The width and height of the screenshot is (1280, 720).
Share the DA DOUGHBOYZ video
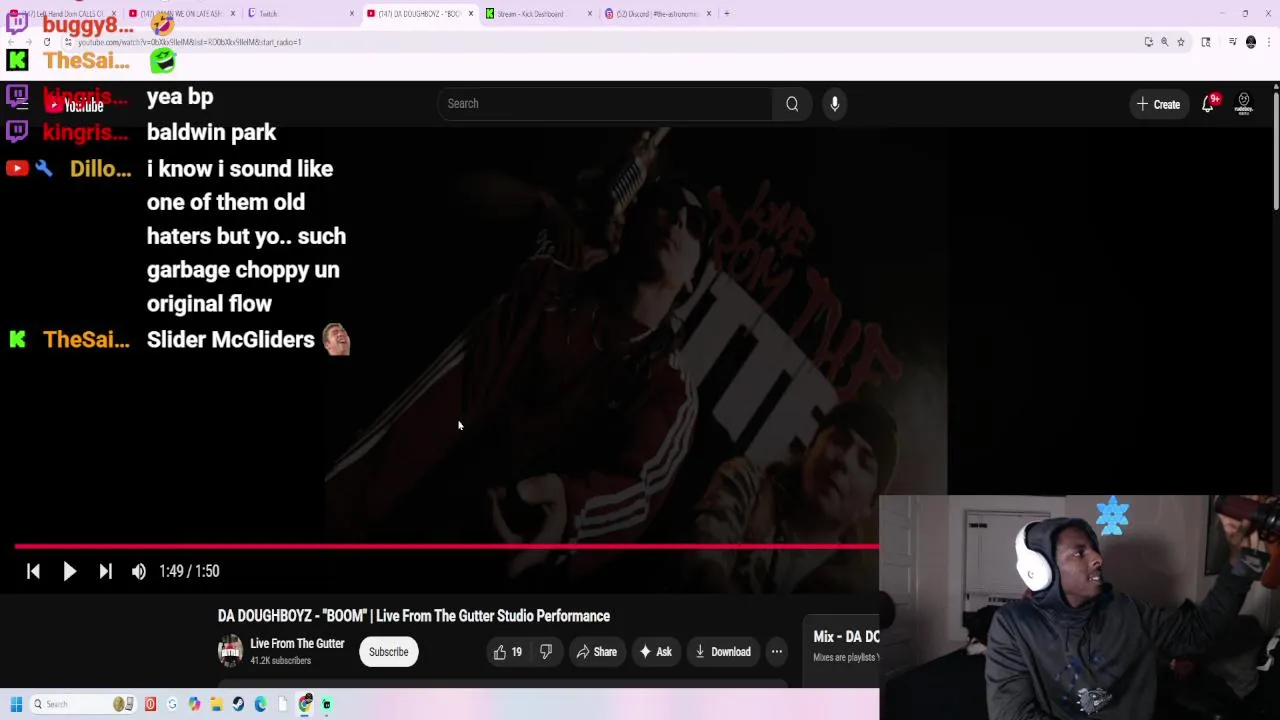[x=597, y=652]
